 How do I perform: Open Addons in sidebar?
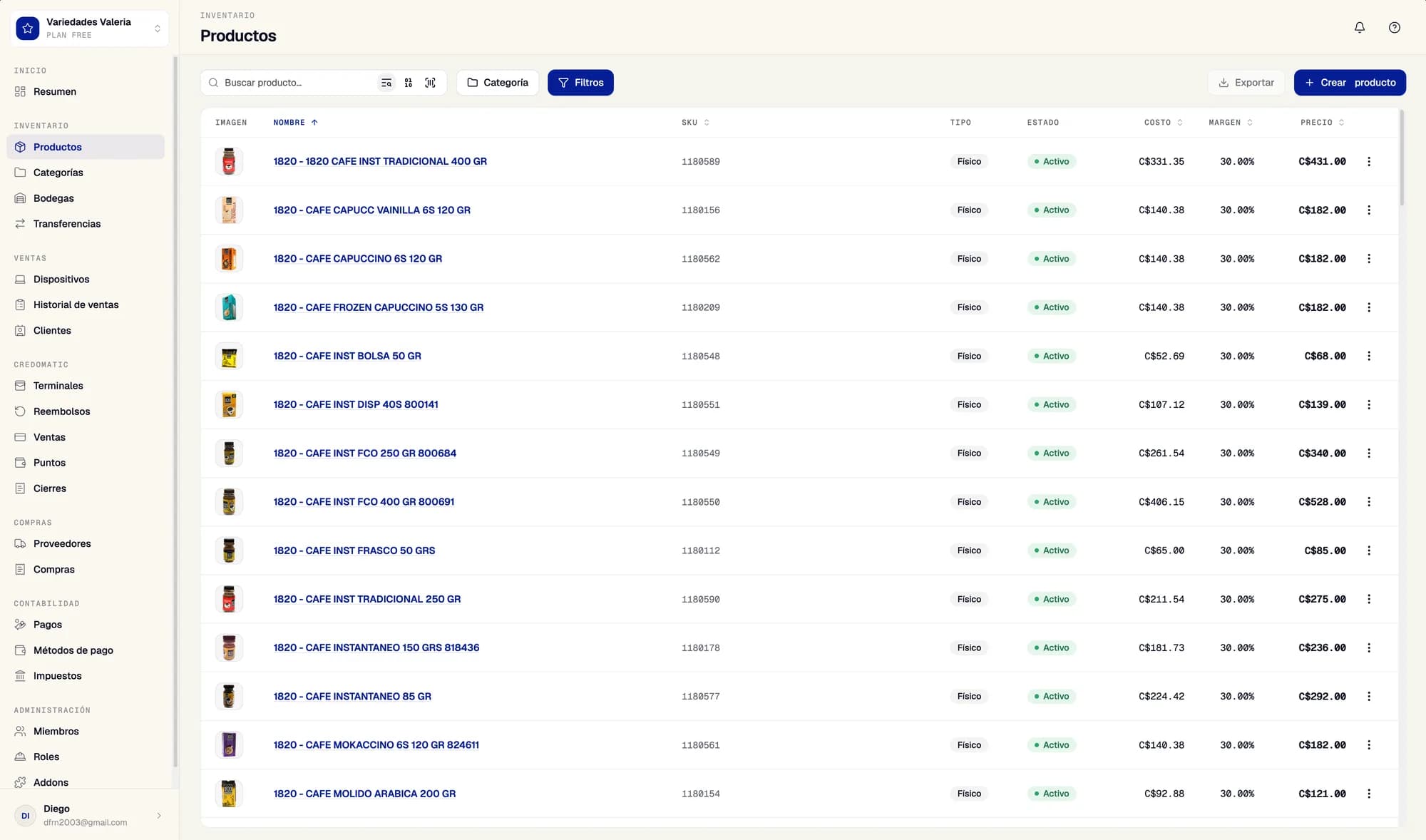(86, 782)
